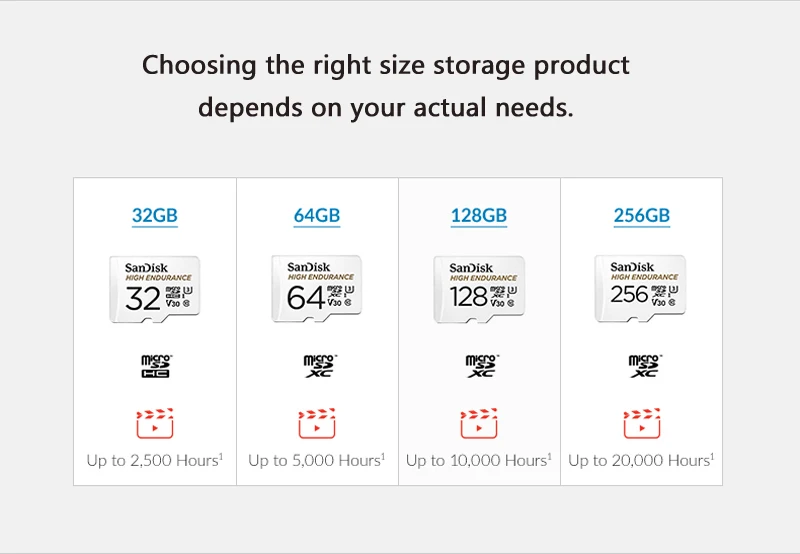Click the microSDXC logo under 64GB
The height and width of the screenshot is (554, 800).
[x=318, y=365]
